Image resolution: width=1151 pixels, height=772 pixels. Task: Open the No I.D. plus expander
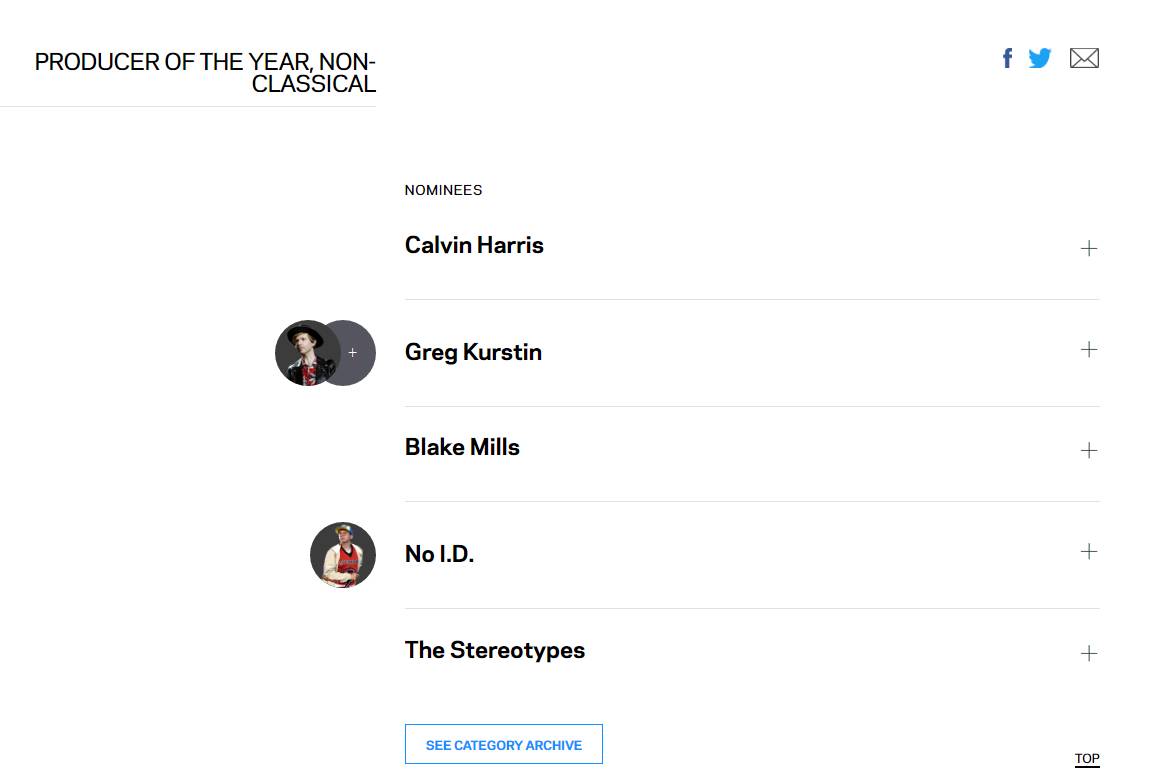[x=1089, y=551]
